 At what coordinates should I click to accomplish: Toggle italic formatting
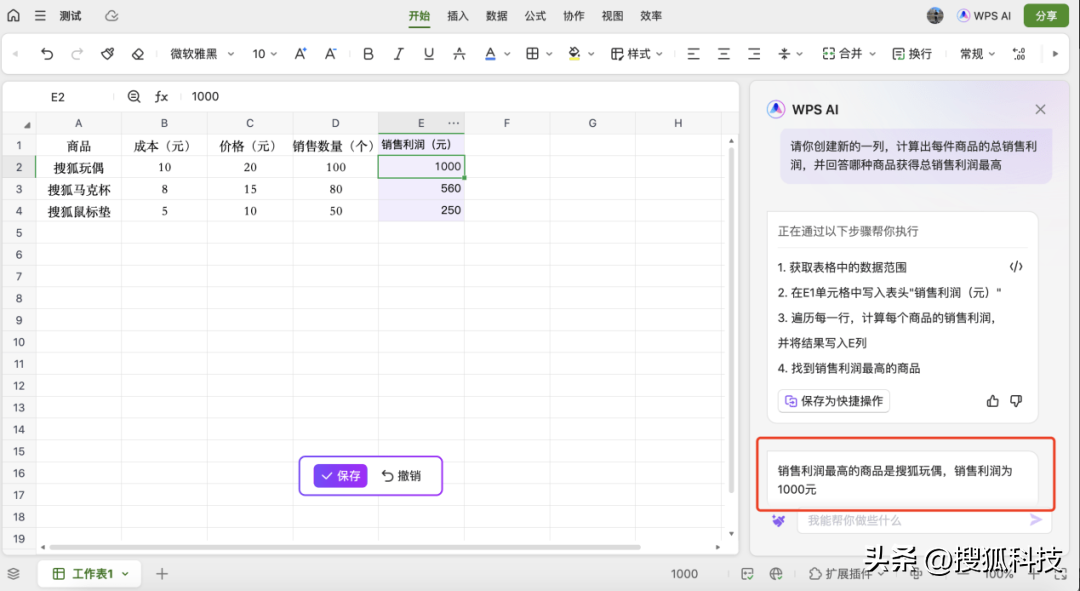pyautogui.click(x=399, y=54)
